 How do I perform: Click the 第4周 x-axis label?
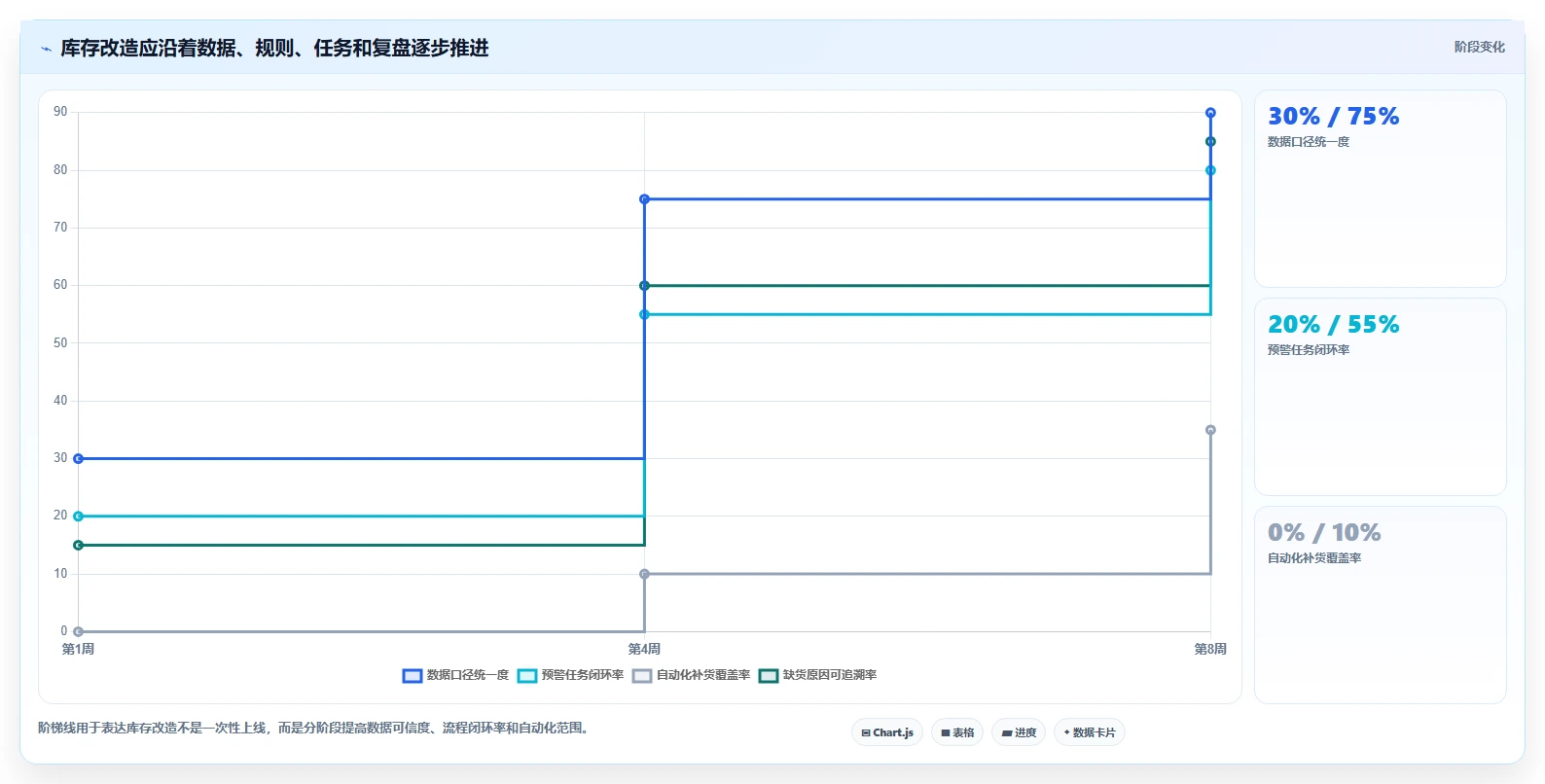(644, 649)
